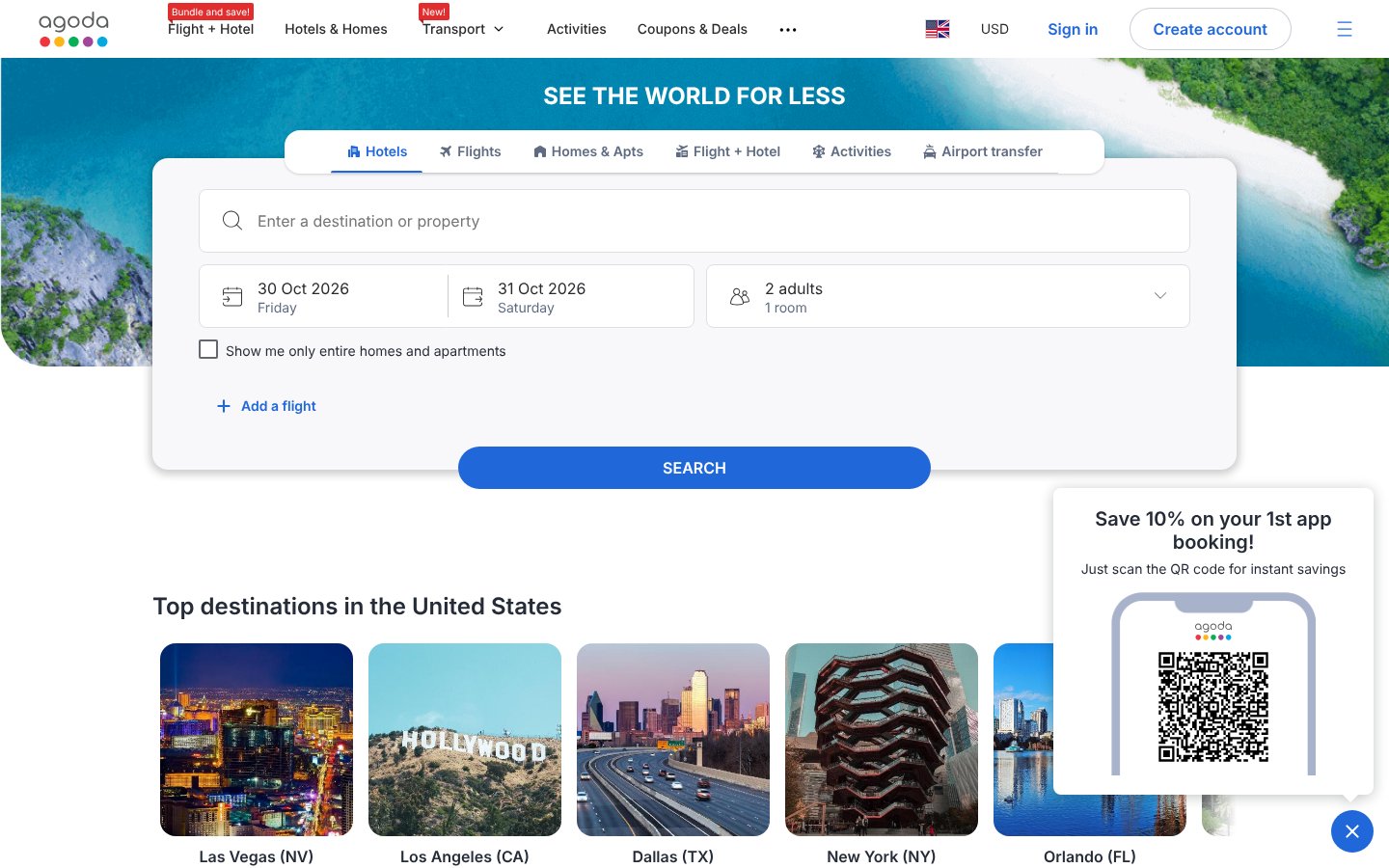Close the app booking popup
Image resolution: width=1389 pixels, height=868 pixels.
[1352, 831]
